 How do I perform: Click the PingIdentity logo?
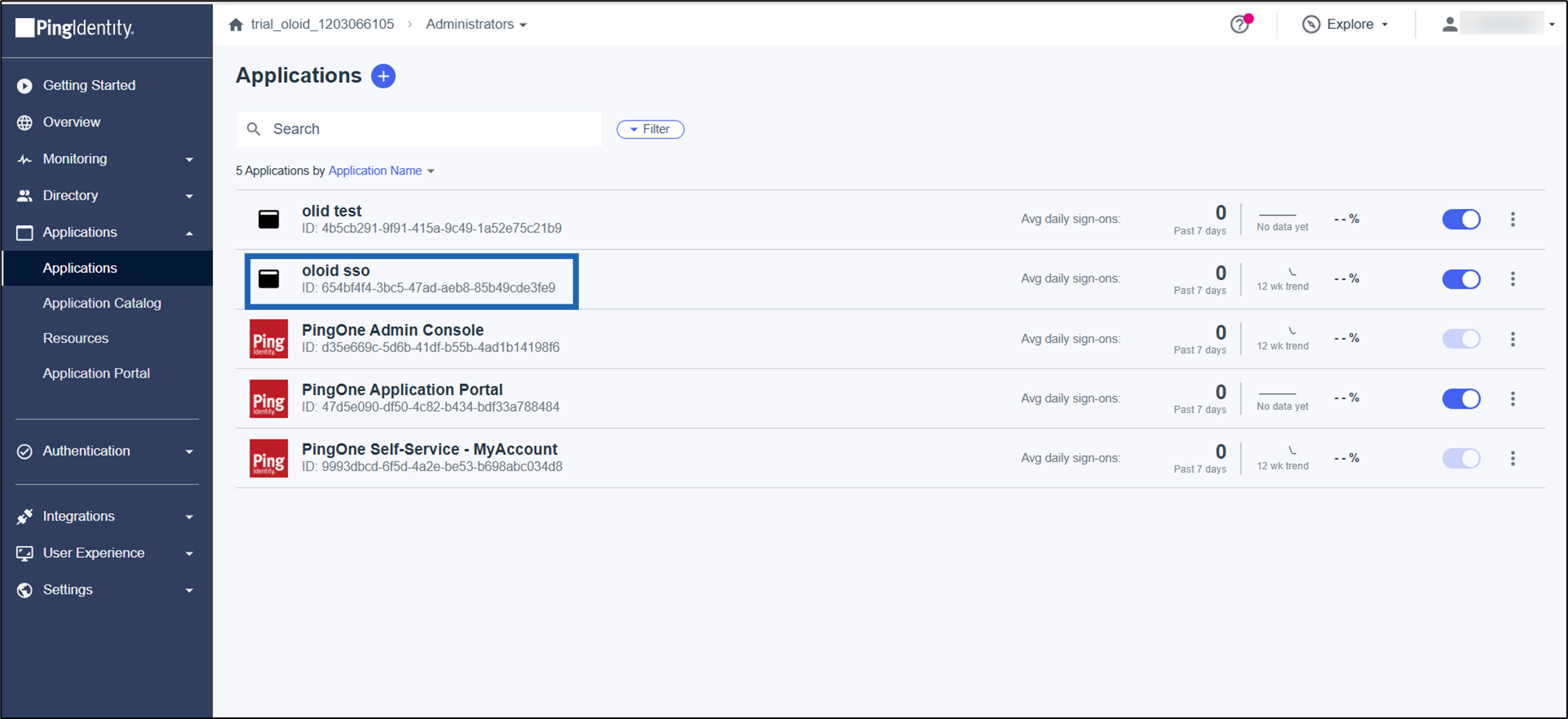(75, 28)
